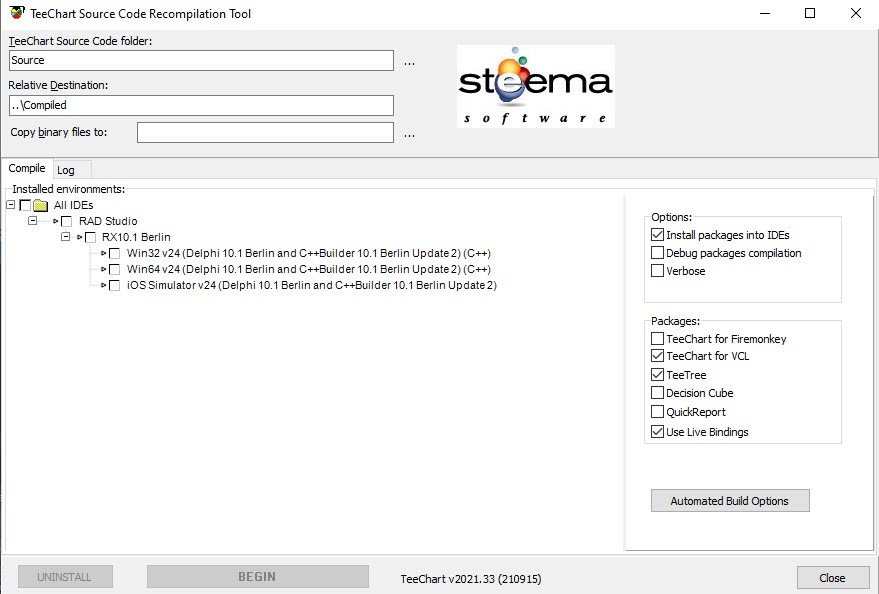Check the Win32 v24 platform checkbox
879x594 pixels.
pos(114,253)
